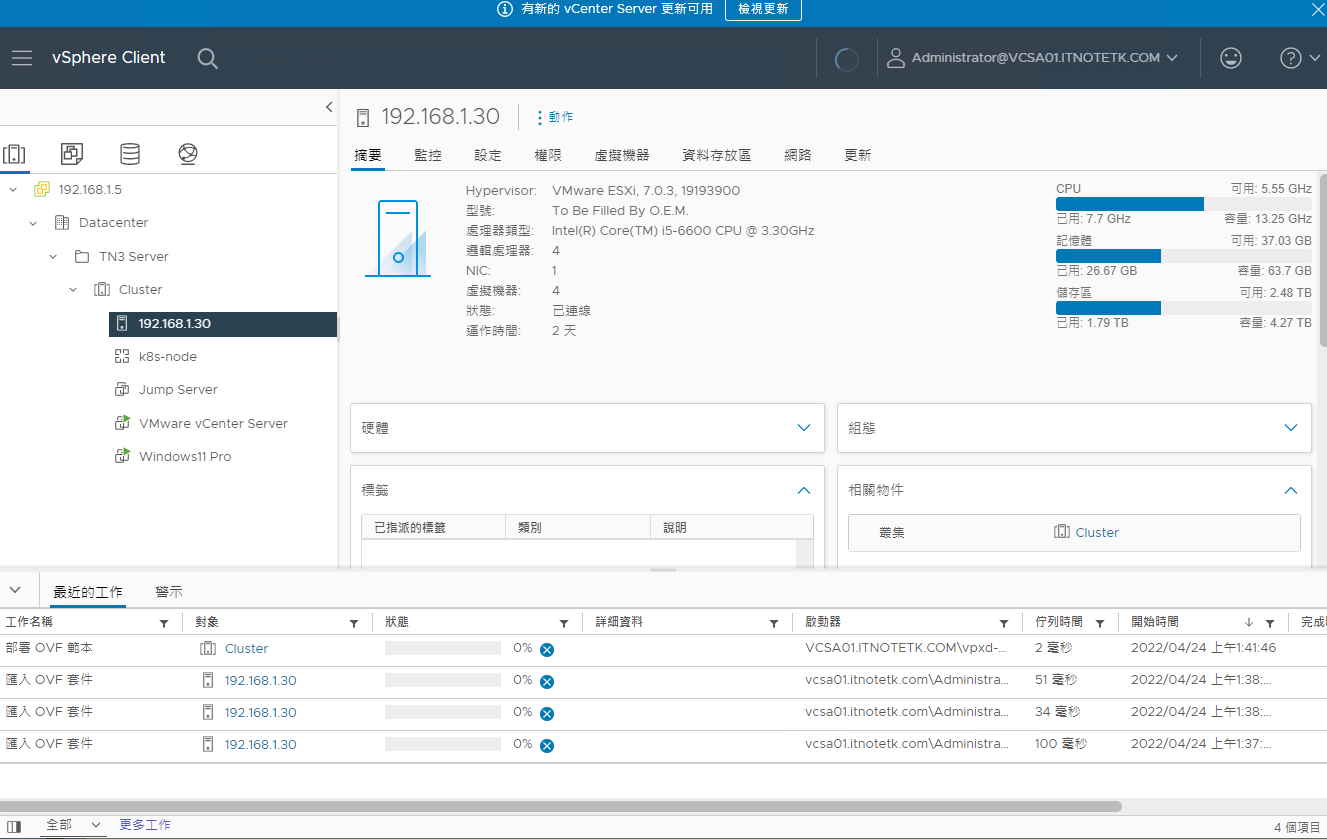Viewport: 1327px width, 839px height.
Task: Collapse the Datacenter tree node
Action: [33, 223]
